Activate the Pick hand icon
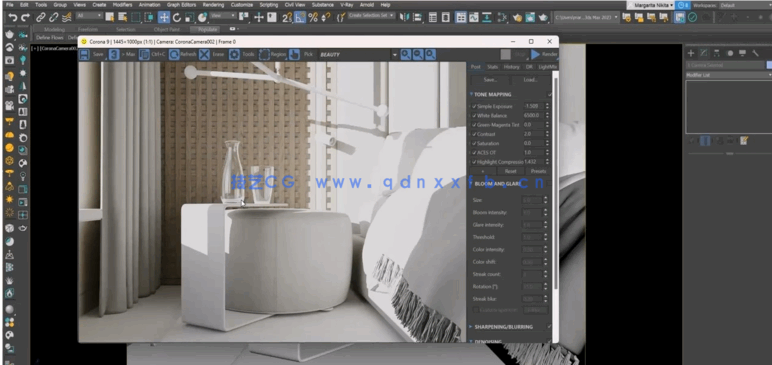Screen dimensions: 772x365 [294, 54]
